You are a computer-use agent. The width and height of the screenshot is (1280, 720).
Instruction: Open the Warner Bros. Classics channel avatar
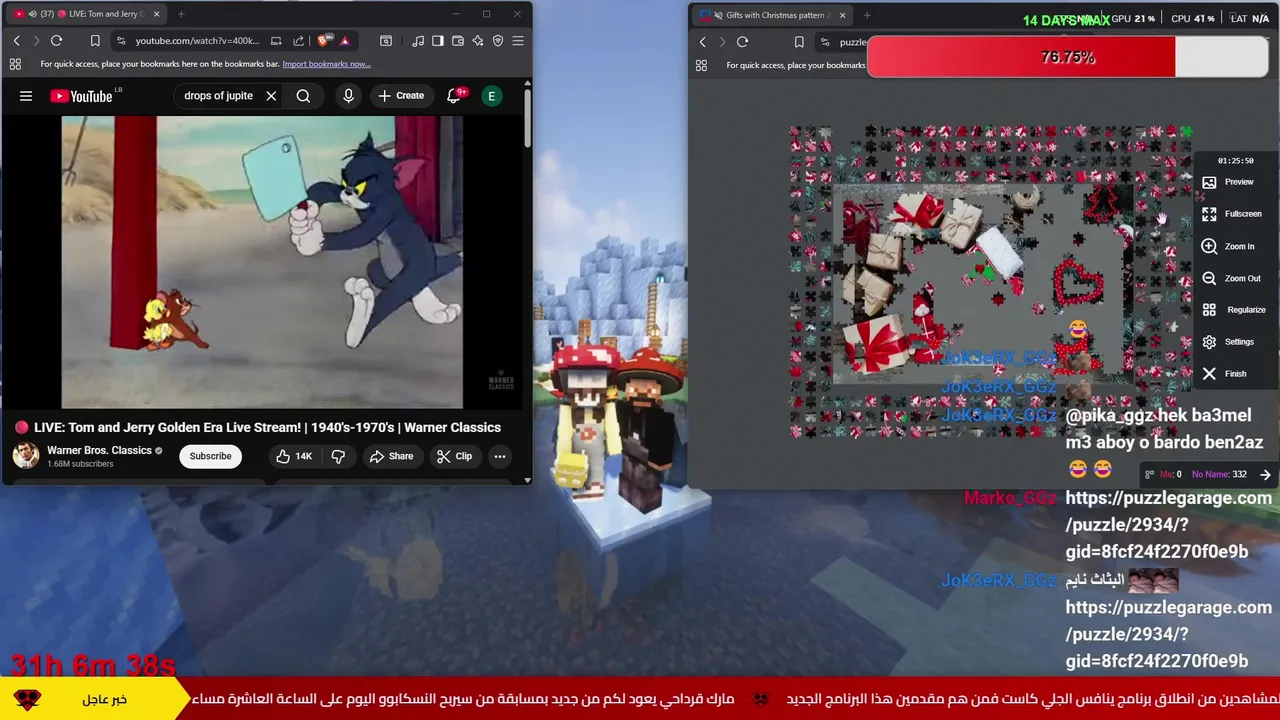[x=25, y=456]
